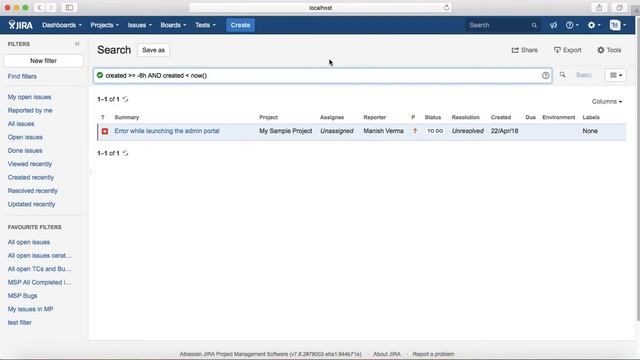
Task: Open favourite filter All open issues
Action: (29, 242)
